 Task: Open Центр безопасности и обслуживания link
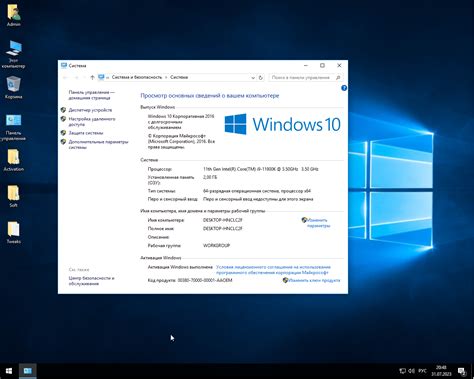click(x=91, y=281)
